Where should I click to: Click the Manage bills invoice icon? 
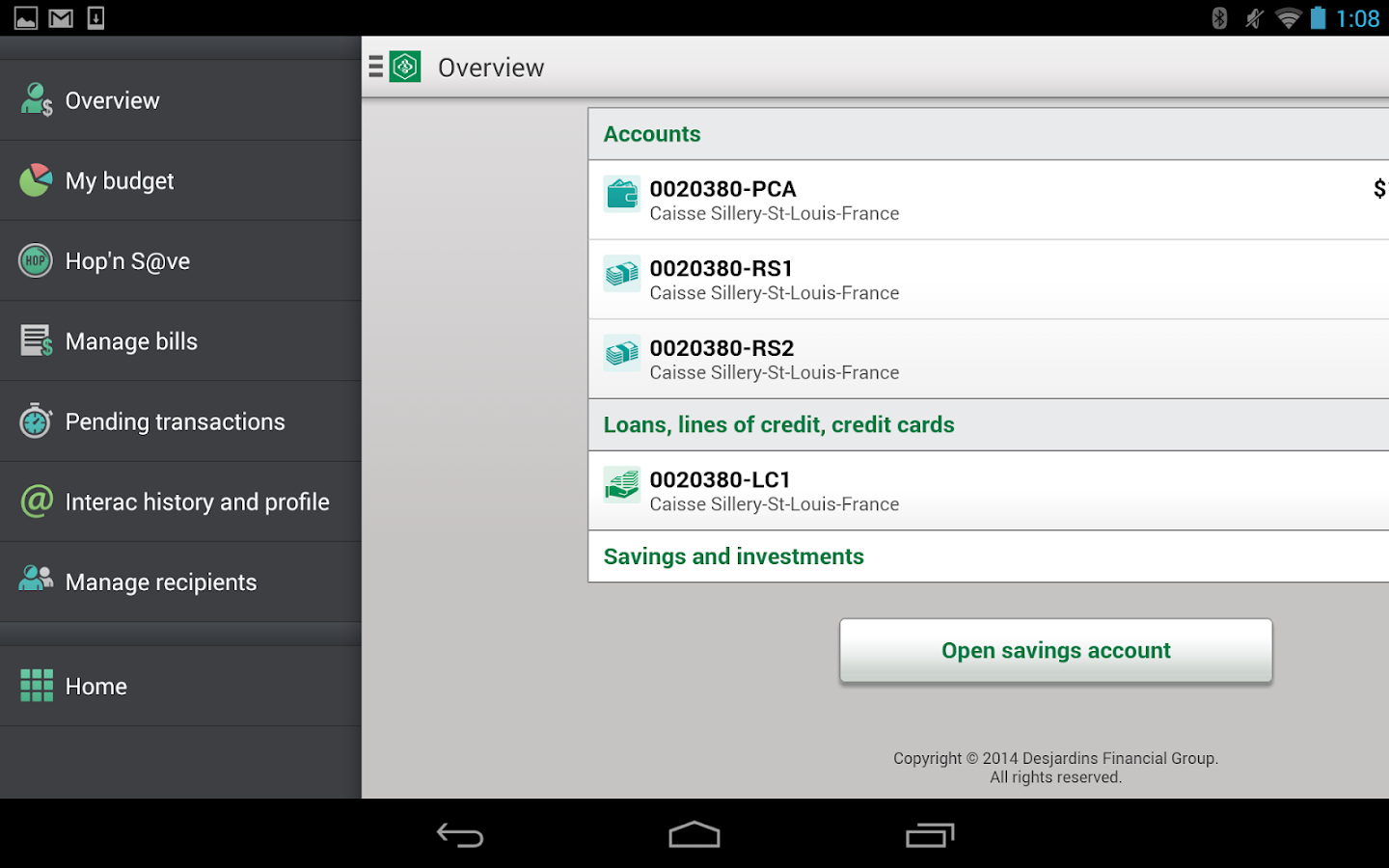(35, 339)
